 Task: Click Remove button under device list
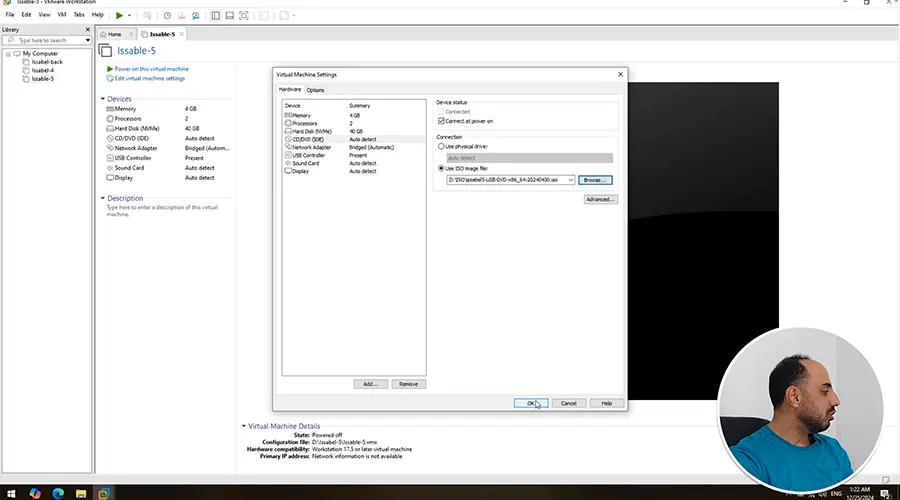coord(409,384)
